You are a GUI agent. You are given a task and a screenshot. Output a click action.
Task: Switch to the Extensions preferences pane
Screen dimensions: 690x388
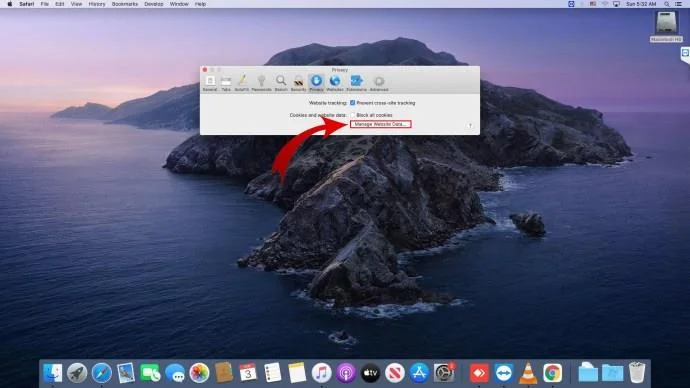click(x=356, y=83)
